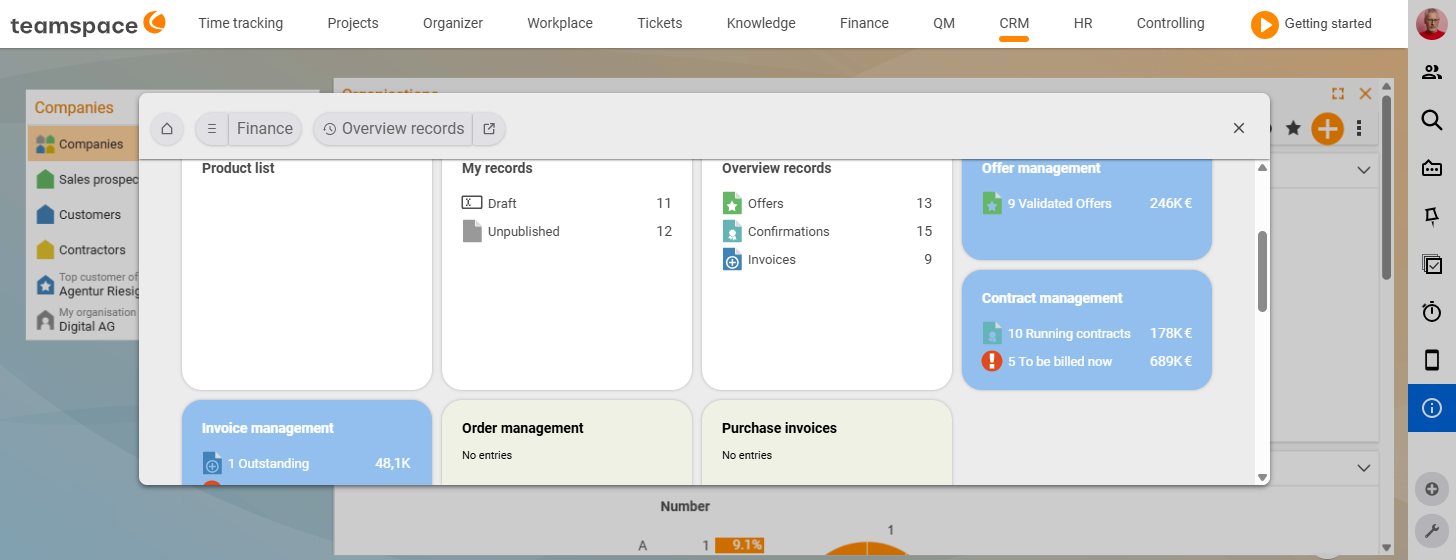
Task: Click Invoices in Overview records
Action: pyautogui.click(x=827, y=259)
